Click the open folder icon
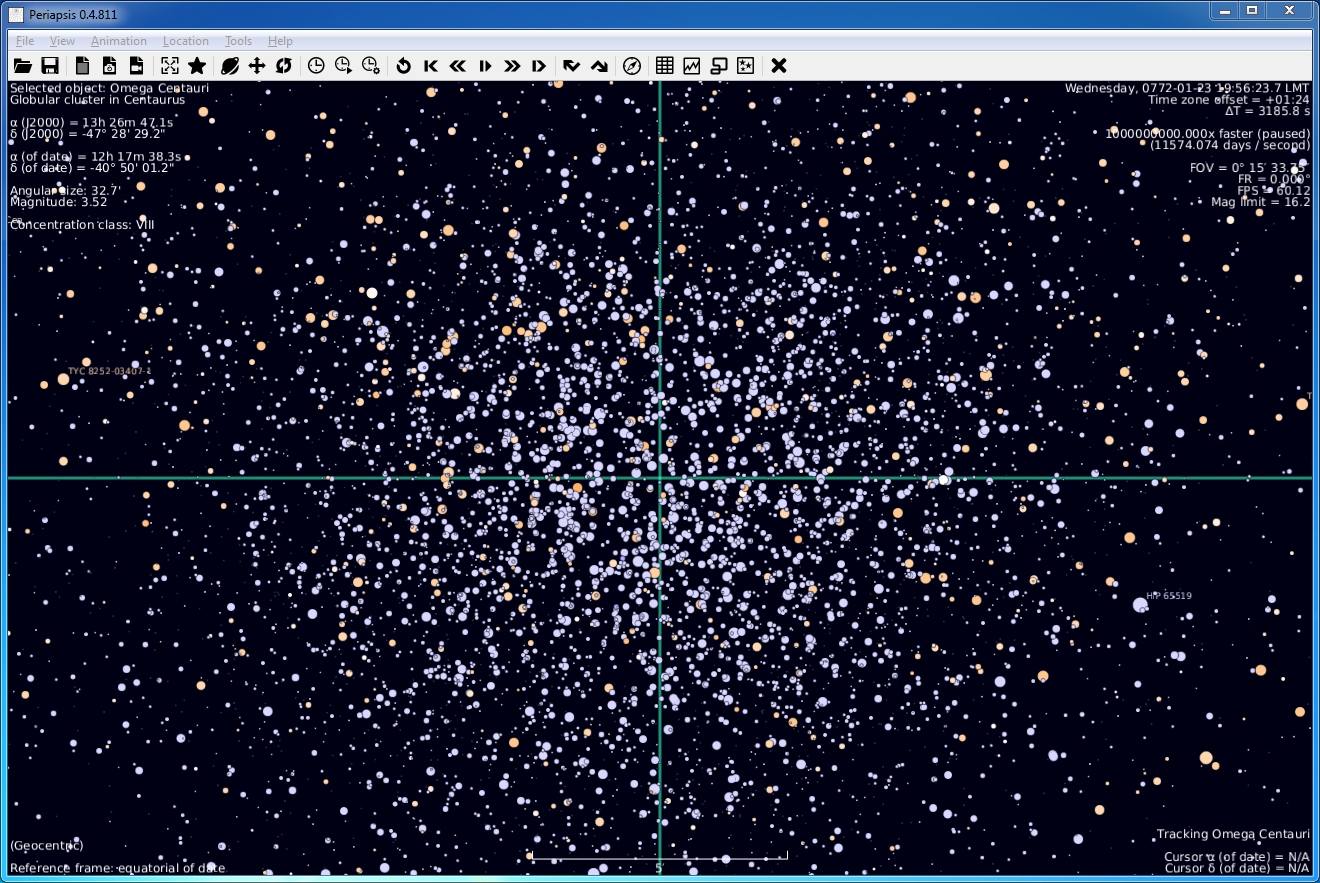 pyautogui.click(x=22, y=66)
